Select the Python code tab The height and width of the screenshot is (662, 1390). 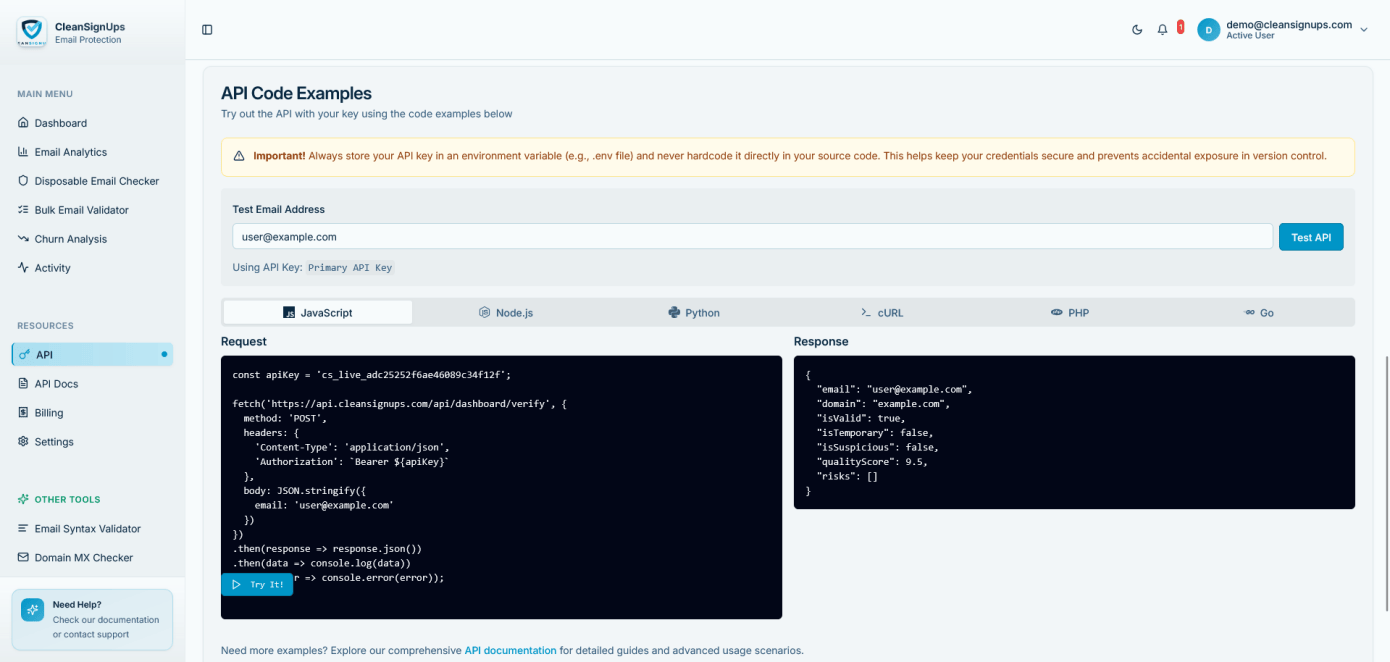coord(694,313)
